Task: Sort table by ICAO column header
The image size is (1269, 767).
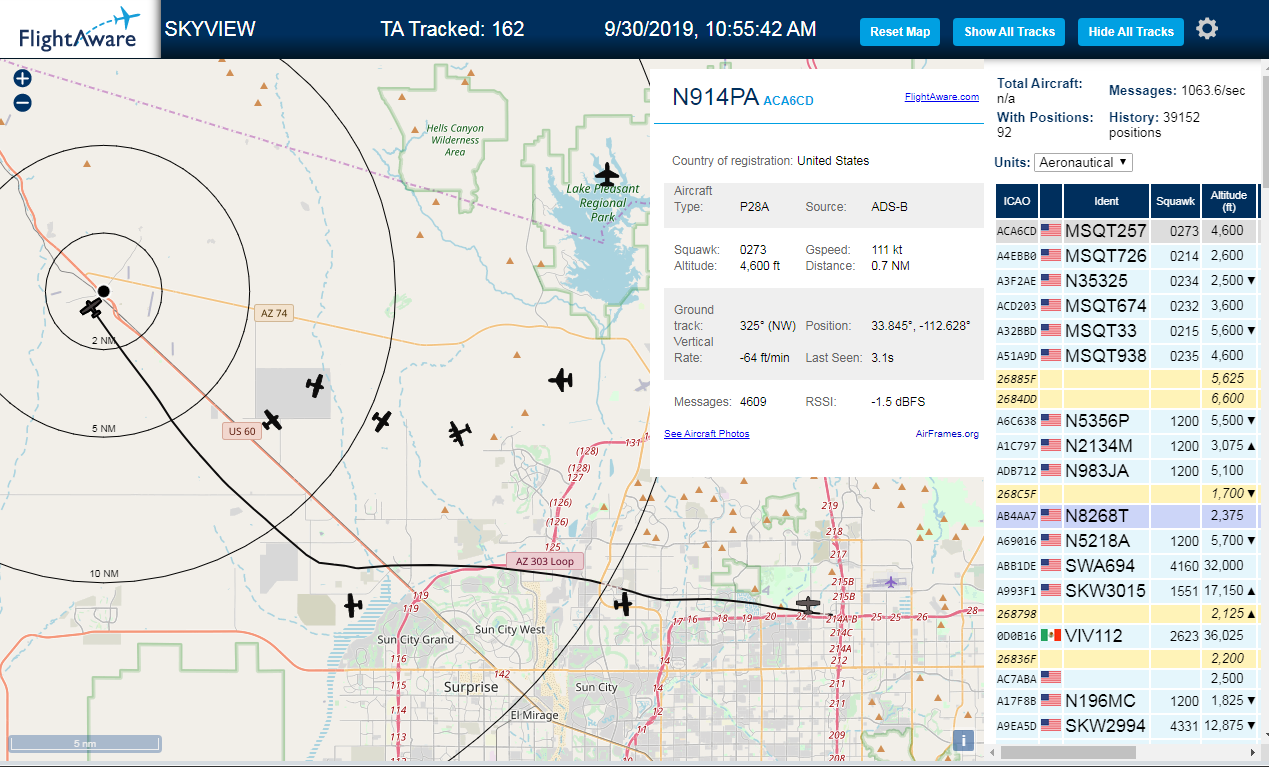Action: tap(1017, 201)
